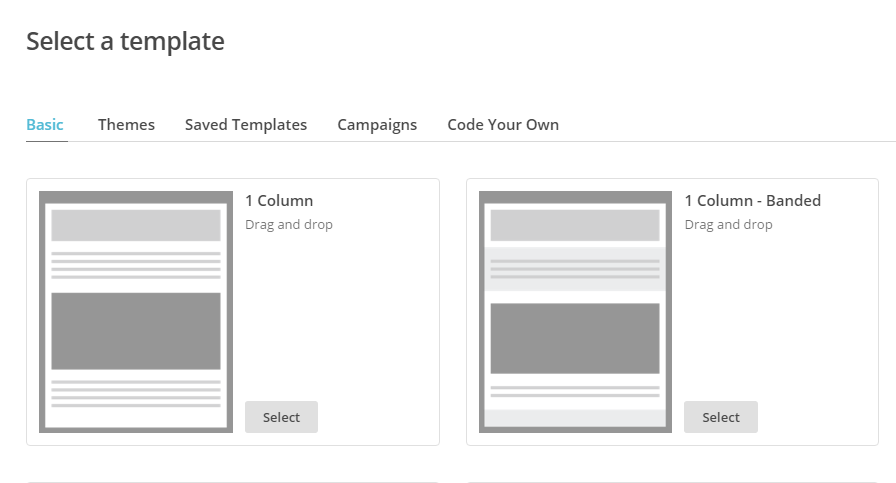Click 'Drag and drop' under 1 Column
The width and height of the screenshot is (896, 483).
pos(289,225)
